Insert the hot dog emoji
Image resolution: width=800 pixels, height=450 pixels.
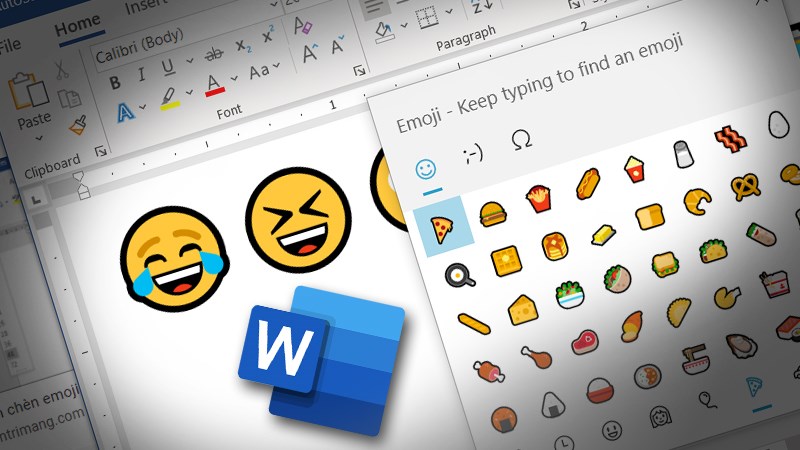point(587,183)
